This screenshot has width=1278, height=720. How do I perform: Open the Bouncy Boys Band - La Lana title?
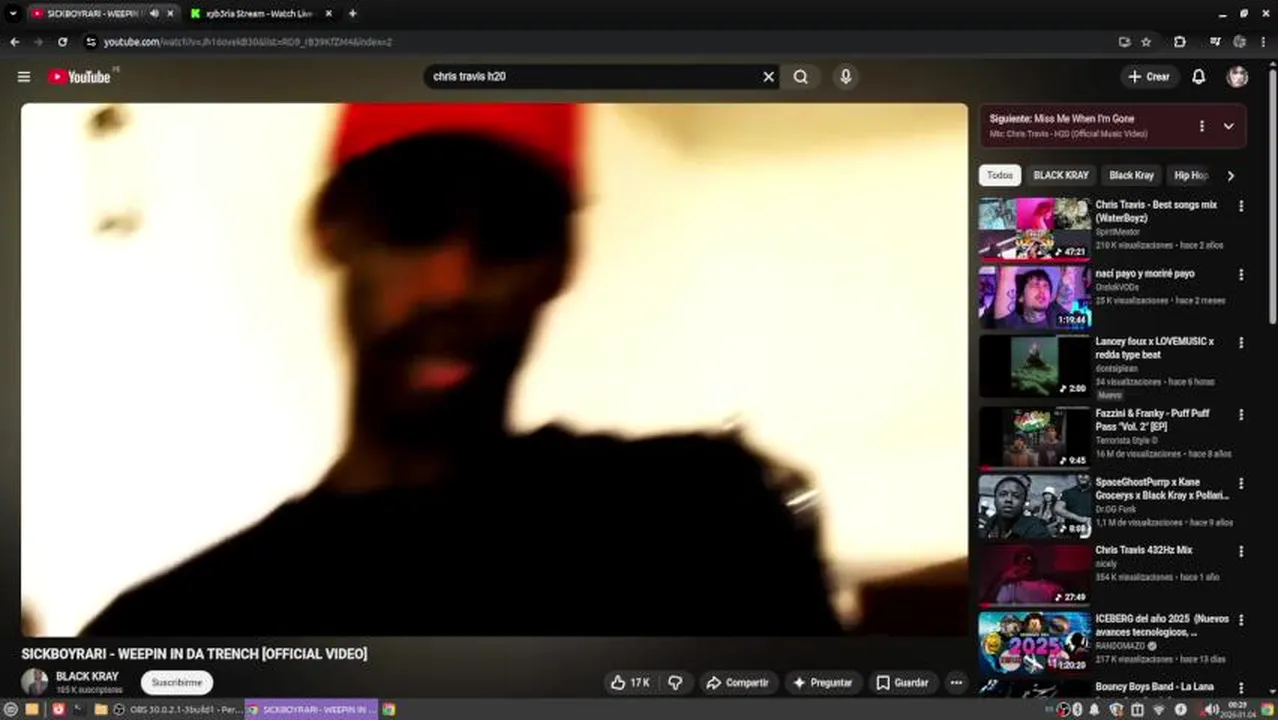point(1154,687)
